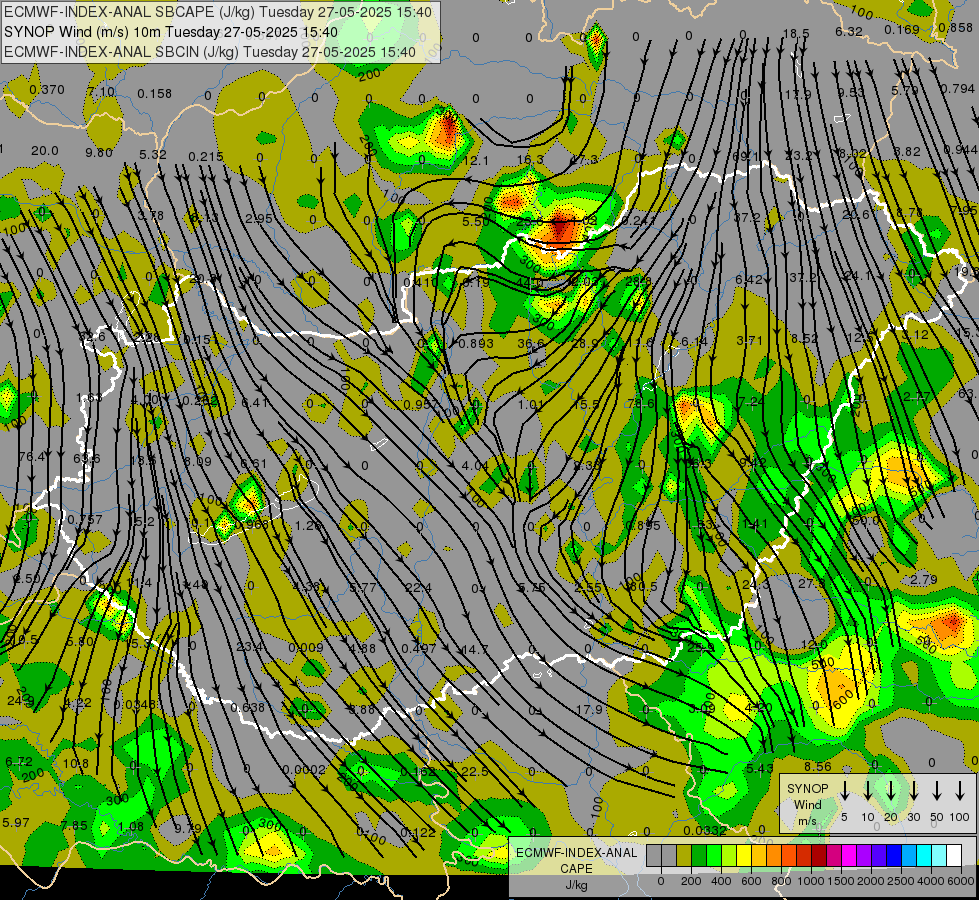The width and height of the screenshot is (979, 900).
Task: Click the map value 5.50
Action: (476, 221)
